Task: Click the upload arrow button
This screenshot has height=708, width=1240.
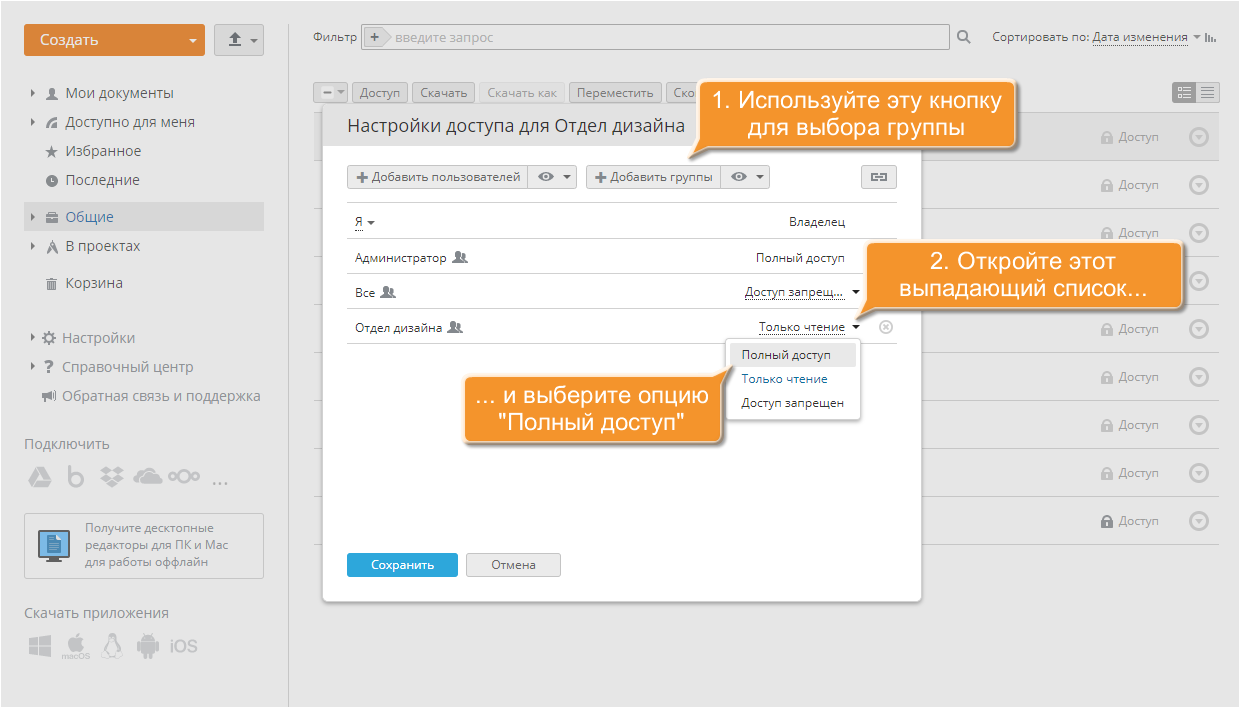Action: pyautogui.click(x=239, y=40)
